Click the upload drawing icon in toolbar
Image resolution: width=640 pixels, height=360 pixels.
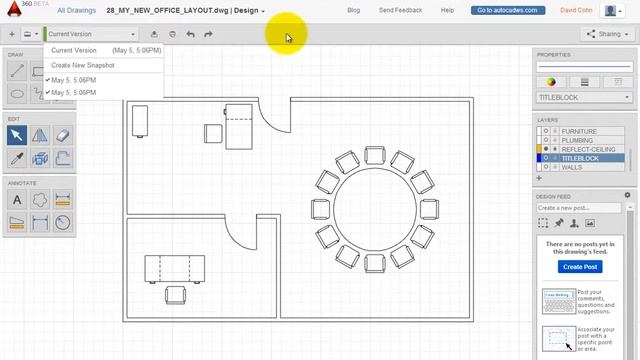pyautogui.click(x=154, y=34)
